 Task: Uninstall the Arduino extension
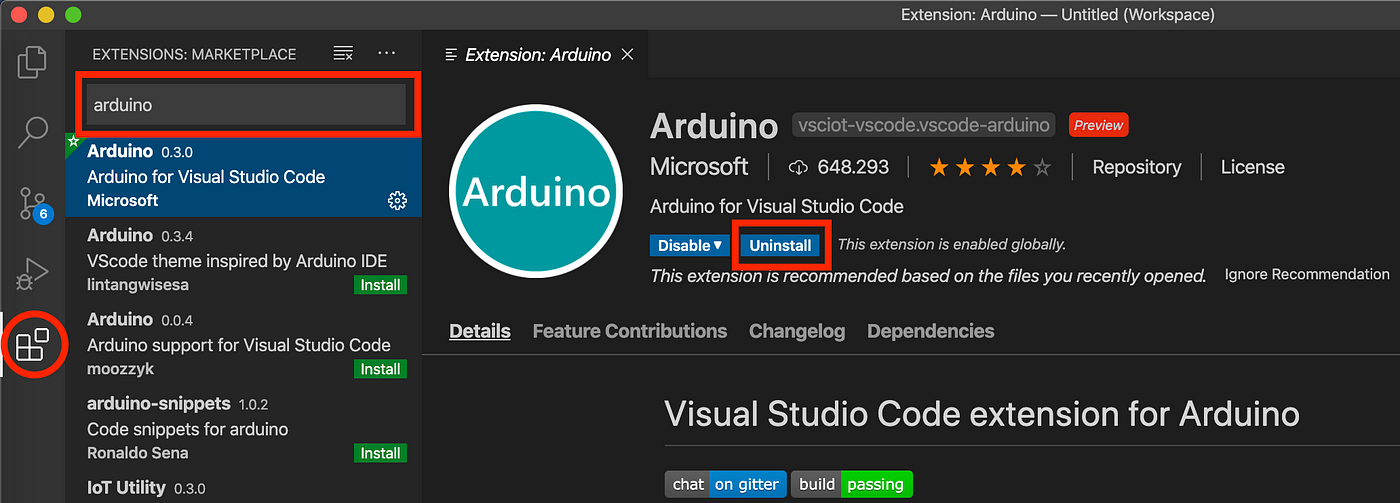click(x=781, y=245)
